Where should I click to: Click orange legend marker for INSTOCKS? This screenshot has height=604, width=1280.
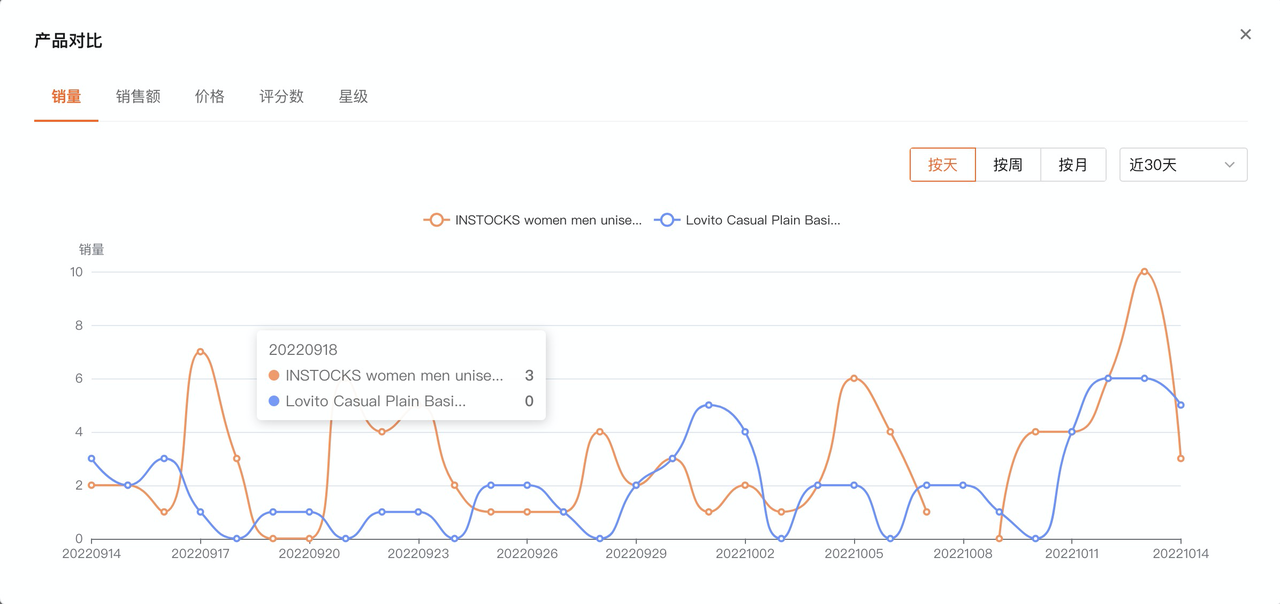pos(436,220)
